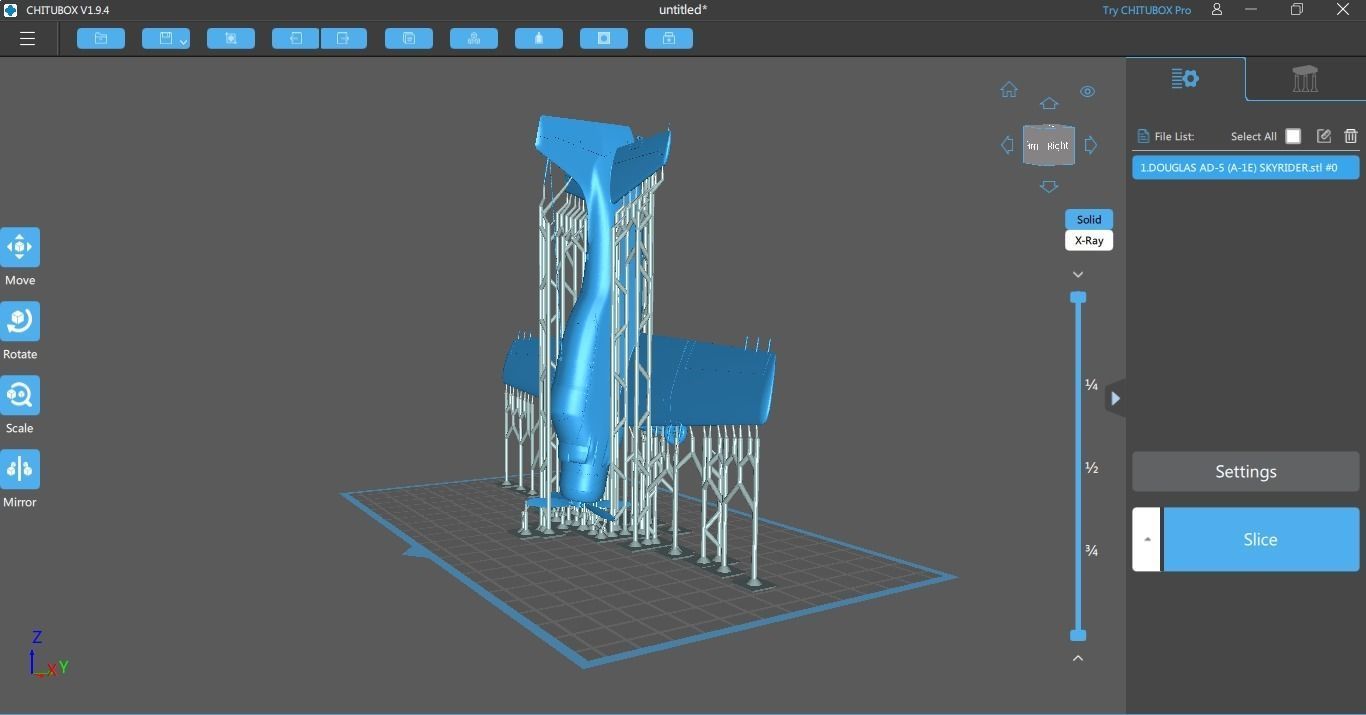Click the ¾ mark on layer slider
Screen dimensions: 1366x715
coord(1092,551)
